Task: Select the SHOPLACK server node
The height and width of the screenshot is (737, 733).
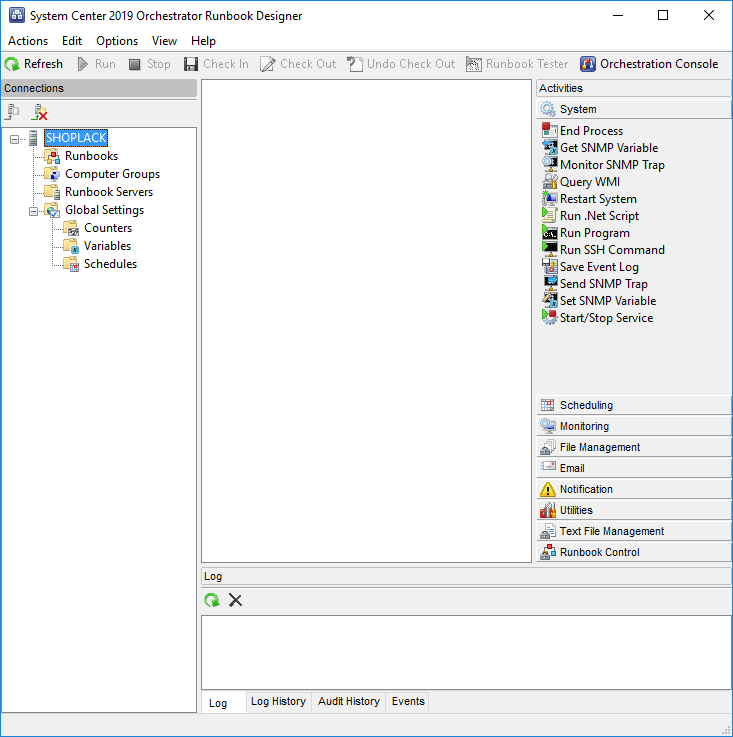Action: tap(76, 138)
